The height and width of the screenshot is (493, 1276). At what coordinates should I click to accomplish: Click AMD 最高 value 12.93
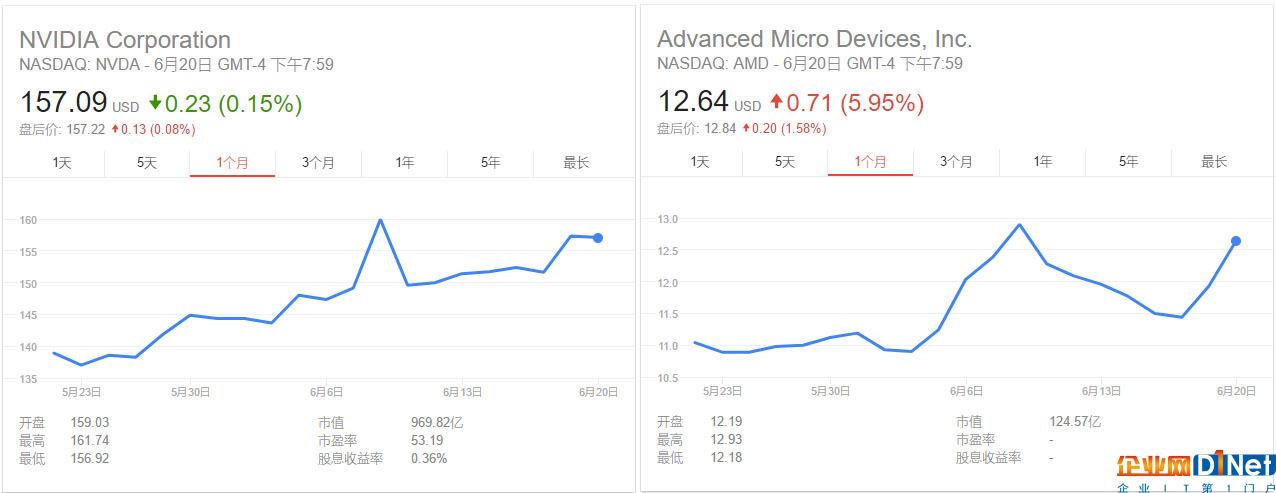pyautogui.click(x=725, y=440)
